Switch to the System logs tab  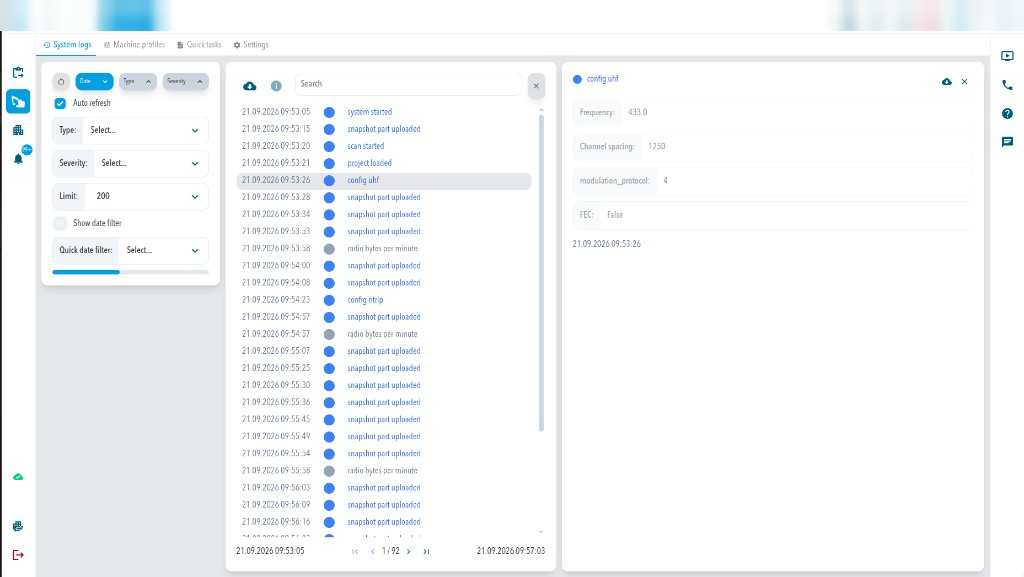coord(67,44)
